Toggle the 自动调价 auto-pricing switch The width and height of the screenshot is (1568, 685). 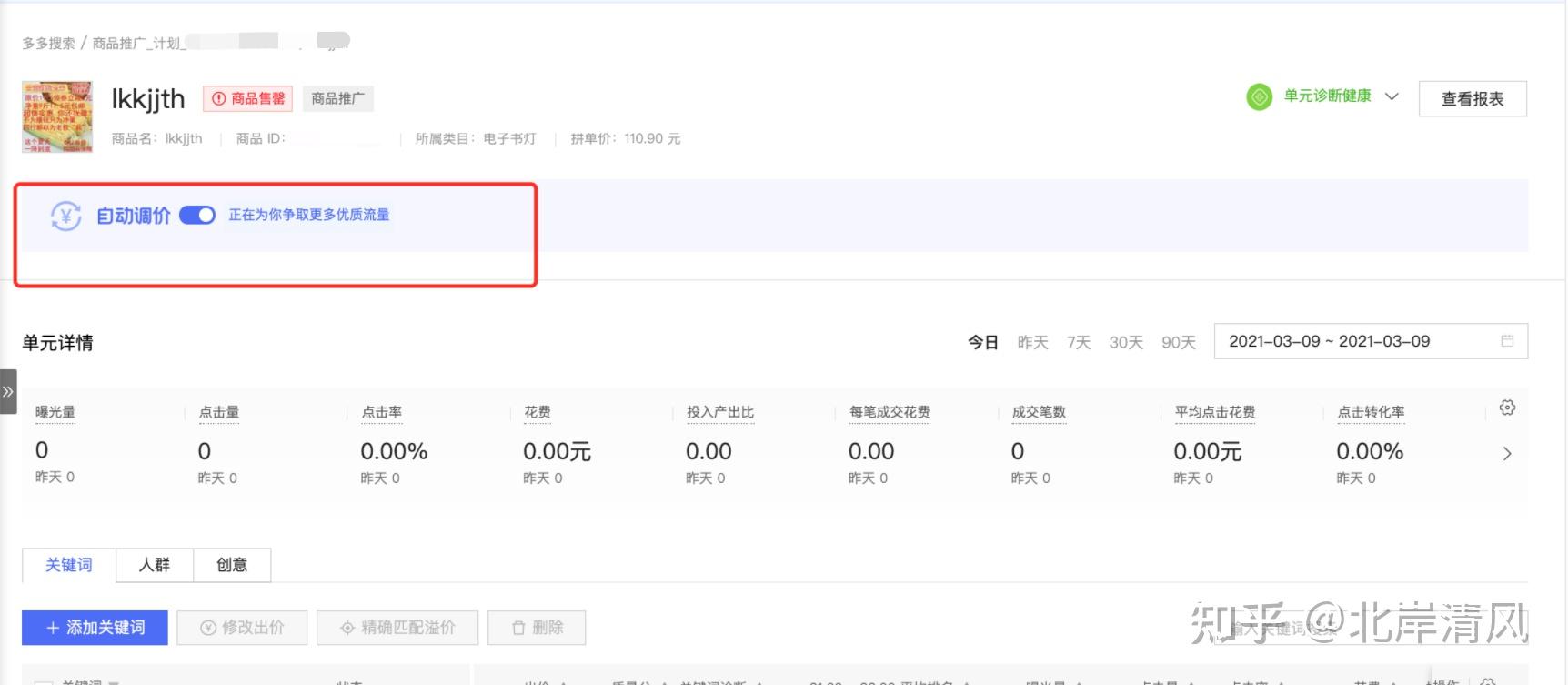click(x=197, y=215)
